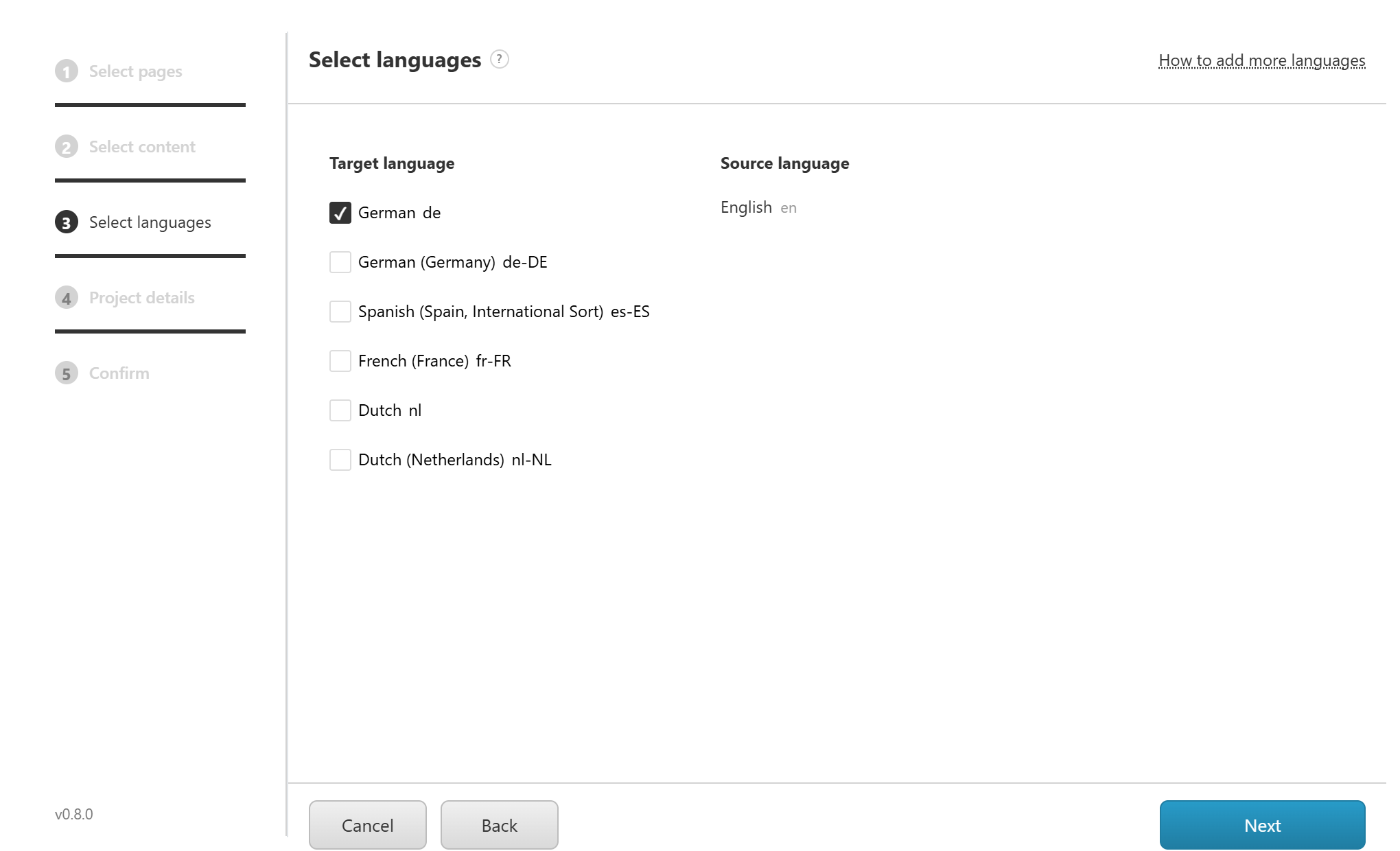The width and height of the screenshot is (1400, 851).
Task: Click the step 3 number badge
Action: (67, 222)
